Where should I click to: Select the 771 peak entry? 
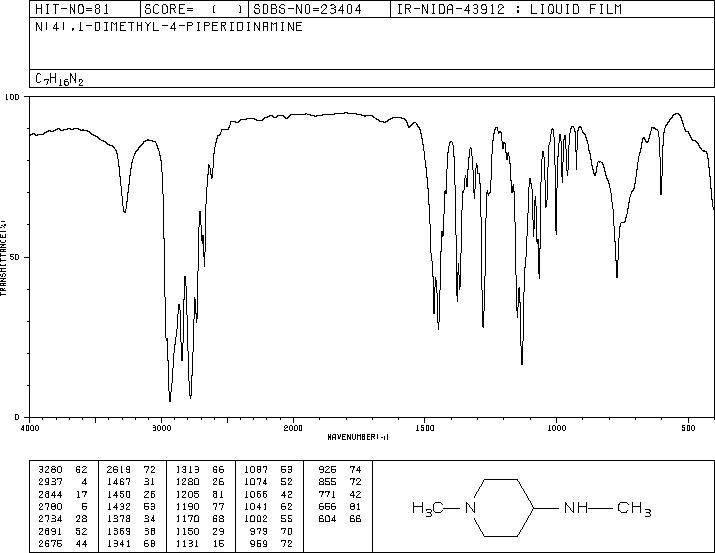[x=340, y=494]
